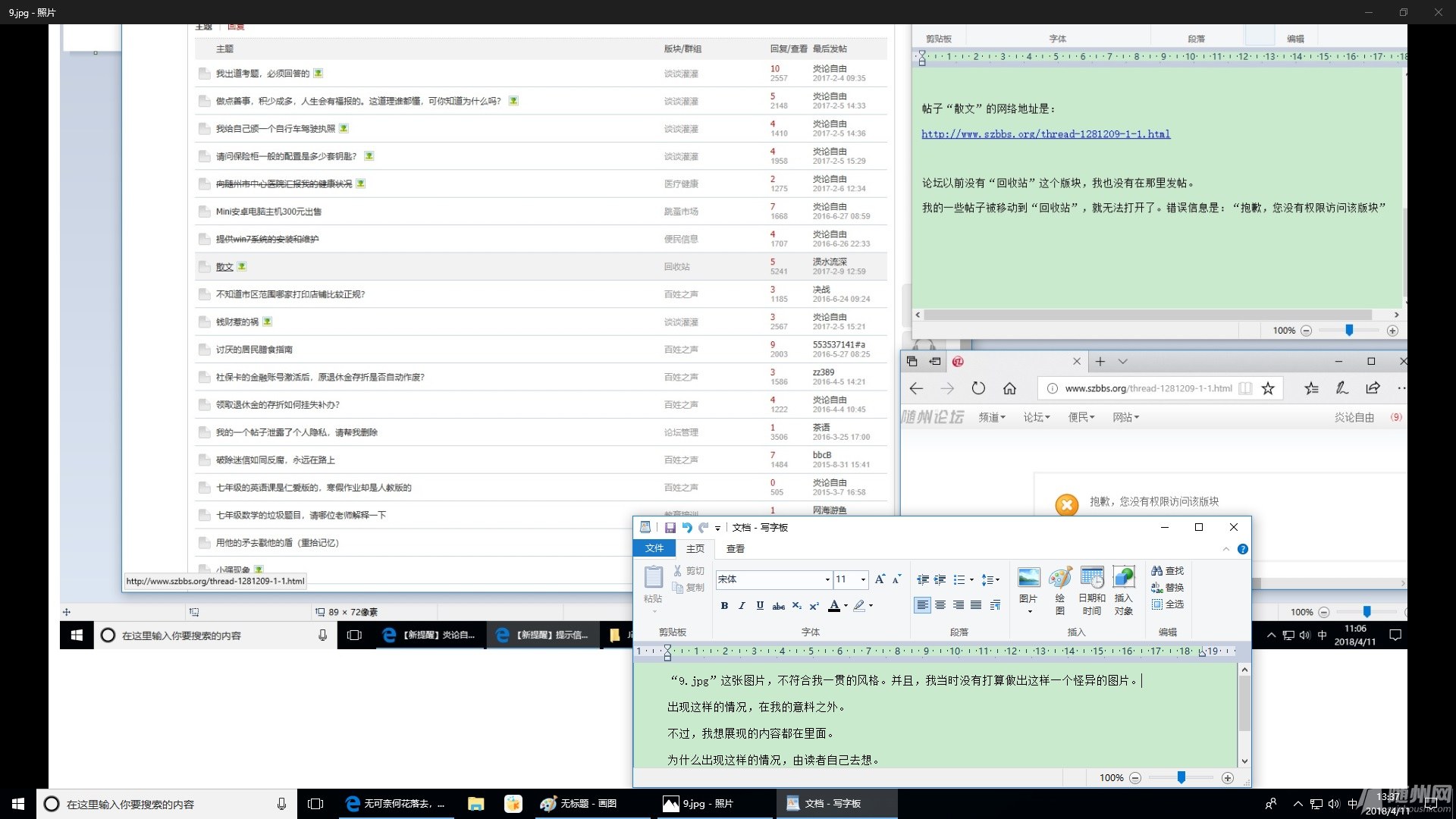Image resolution: width=1456 pixels, height=819 pixels.
Task: Click the bottom Windows taskbar search box
Action: [x=166, y=804]
